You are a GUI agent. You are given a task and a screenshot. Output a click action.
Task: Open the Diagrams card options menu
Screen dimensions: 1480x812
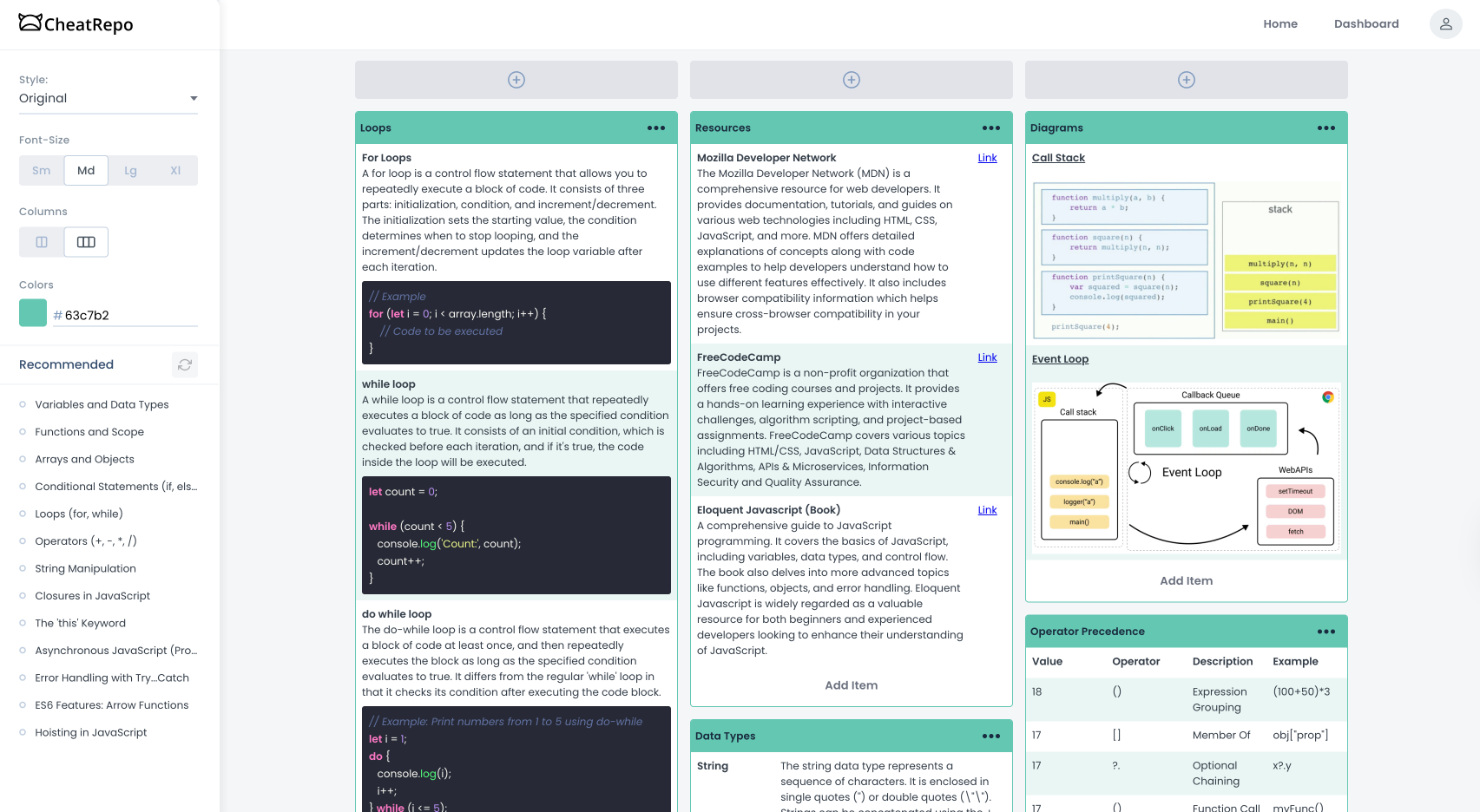pyautogui.click(x=1325, y=127)
